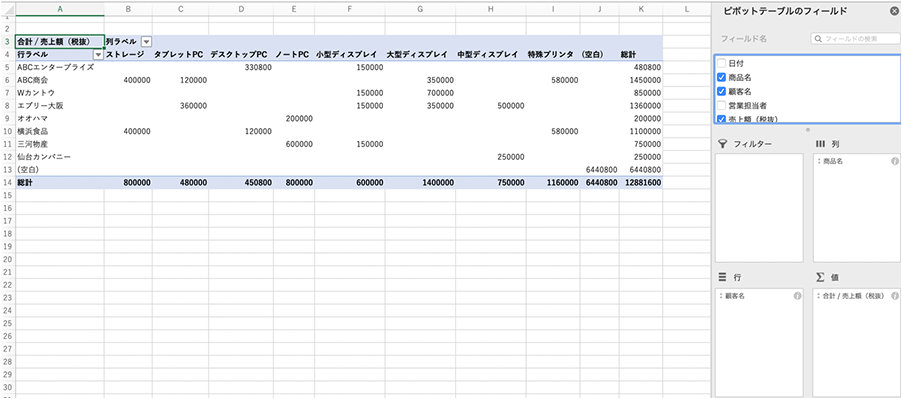Uncheck the 商品名 field checkbox
This screenshot has width=902, height=399.
[x=721, y=77]
